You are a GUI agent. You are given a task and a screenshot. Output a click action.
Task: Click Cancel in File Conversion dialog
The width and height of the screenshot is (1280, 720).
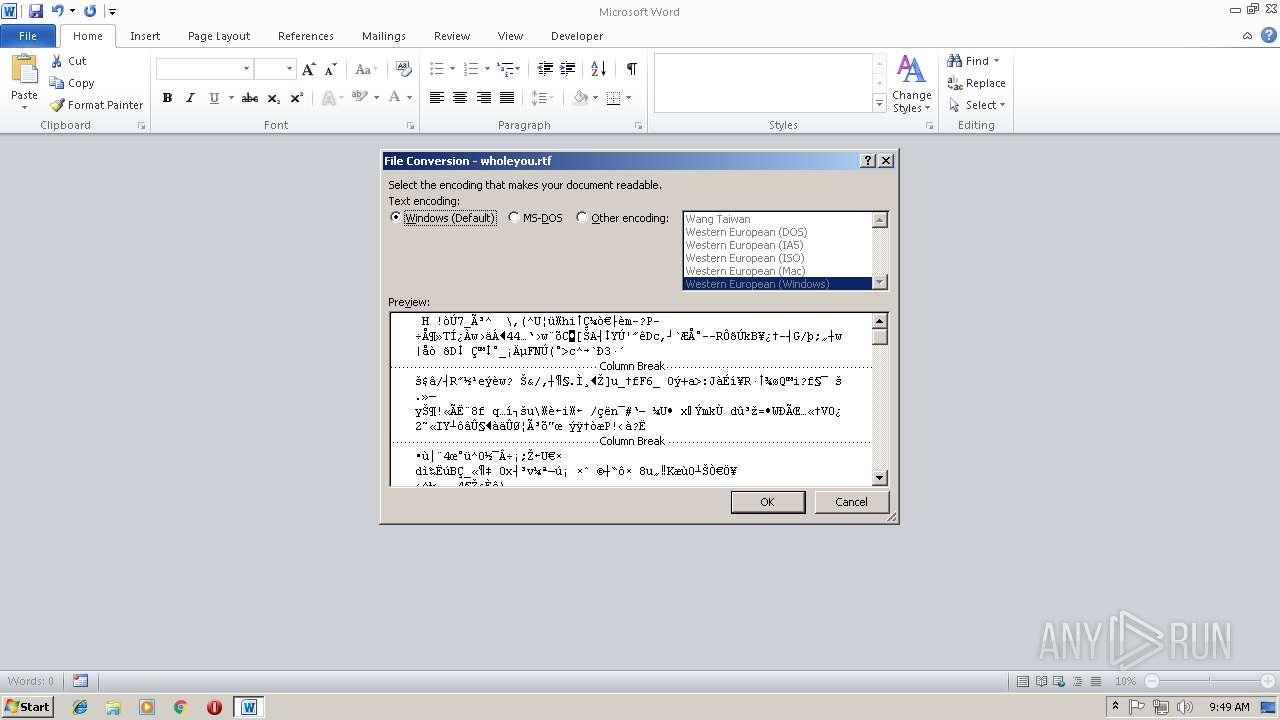tap(851, 502)
